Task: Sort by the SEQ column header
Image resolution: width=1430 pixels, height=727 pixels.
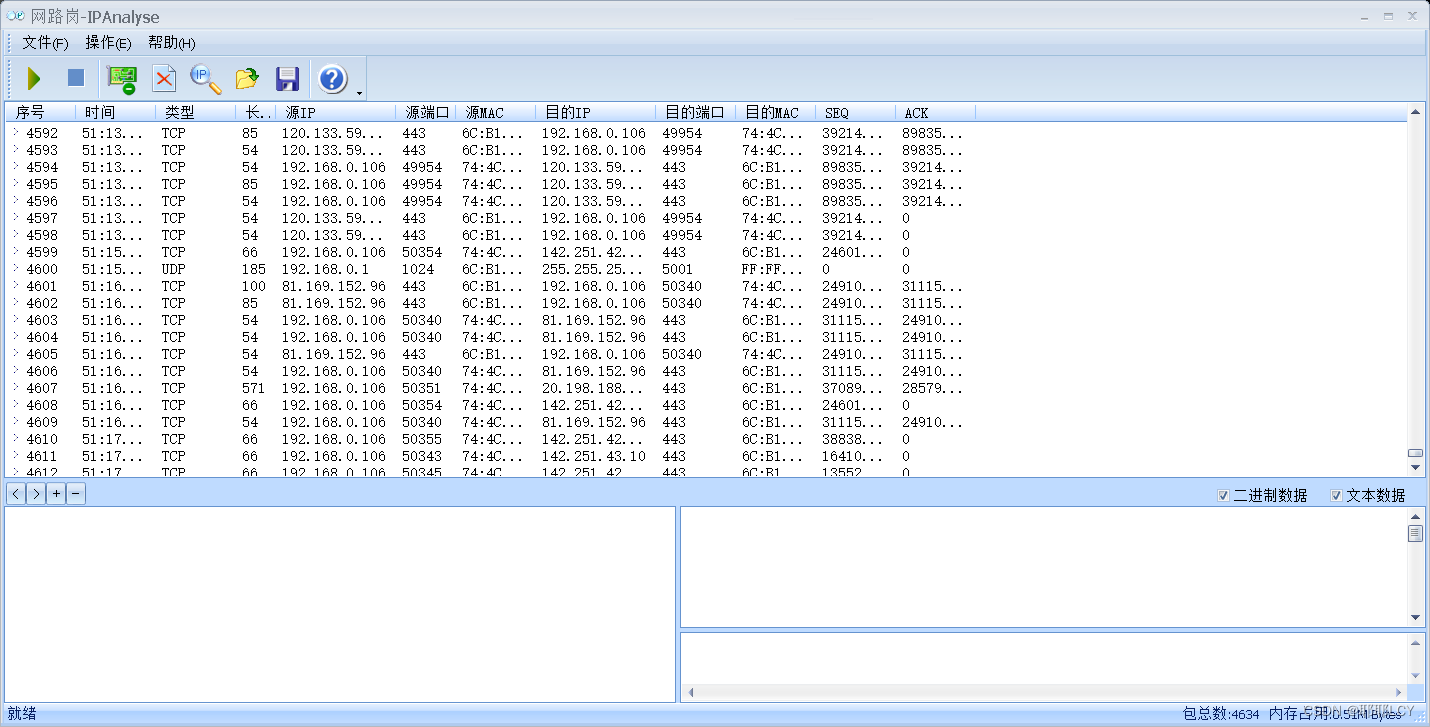Action: [856, 112]
